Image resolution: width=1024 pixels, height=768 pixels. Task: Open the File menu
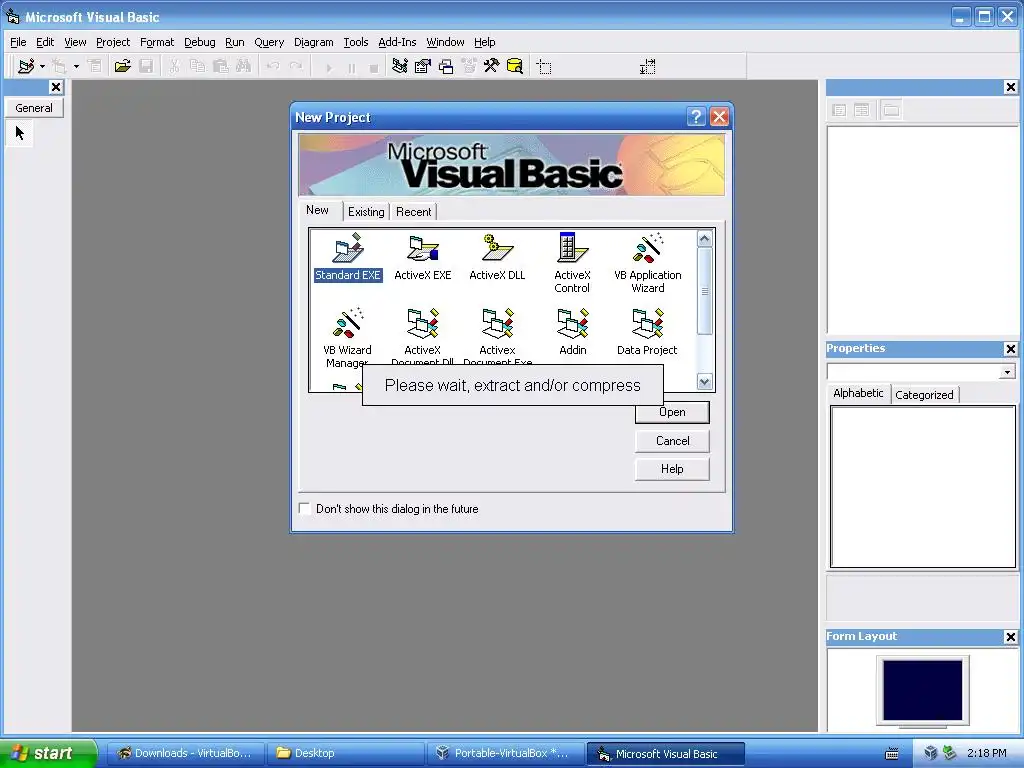coord(18,42)
